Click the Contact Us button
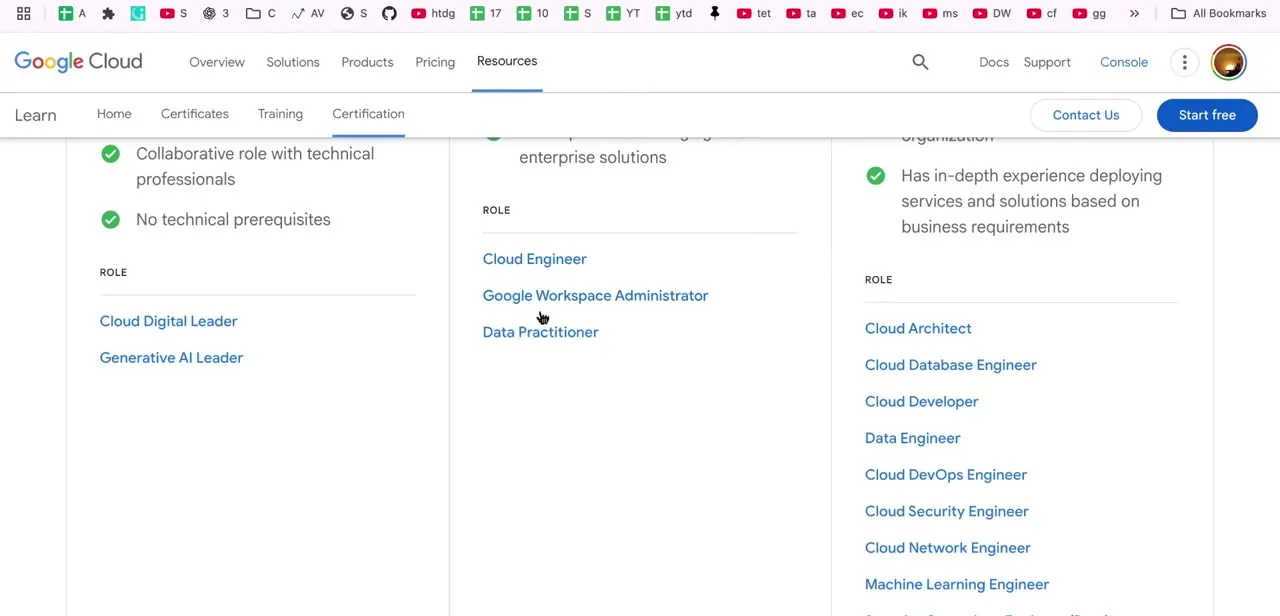1280x616 pixels. 1086,115
